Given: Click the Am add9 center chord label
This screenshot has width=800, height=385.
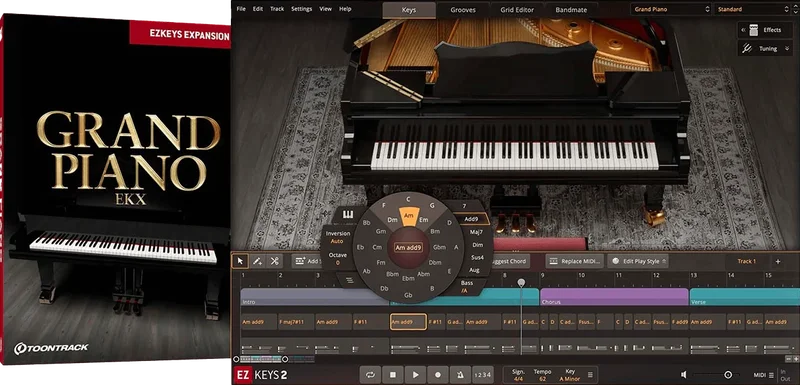Looking at the screenshot, I should (408, 248).
